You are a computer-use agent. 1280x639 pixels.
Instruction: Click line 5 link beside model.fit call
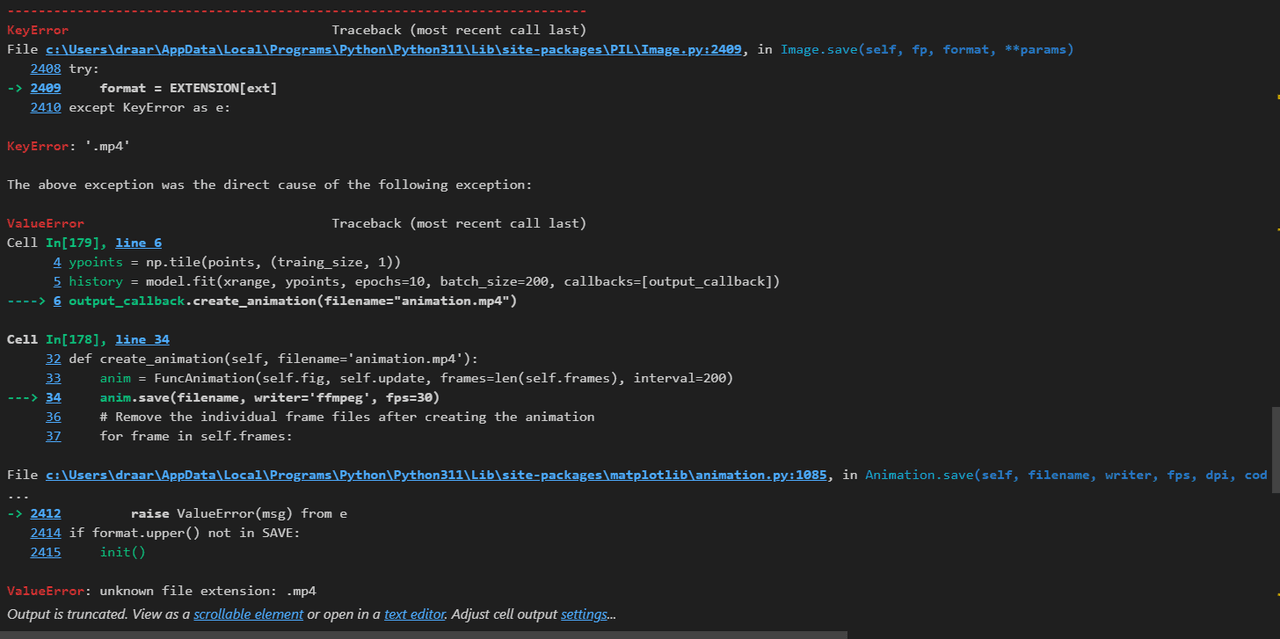(x=57, y=281)
